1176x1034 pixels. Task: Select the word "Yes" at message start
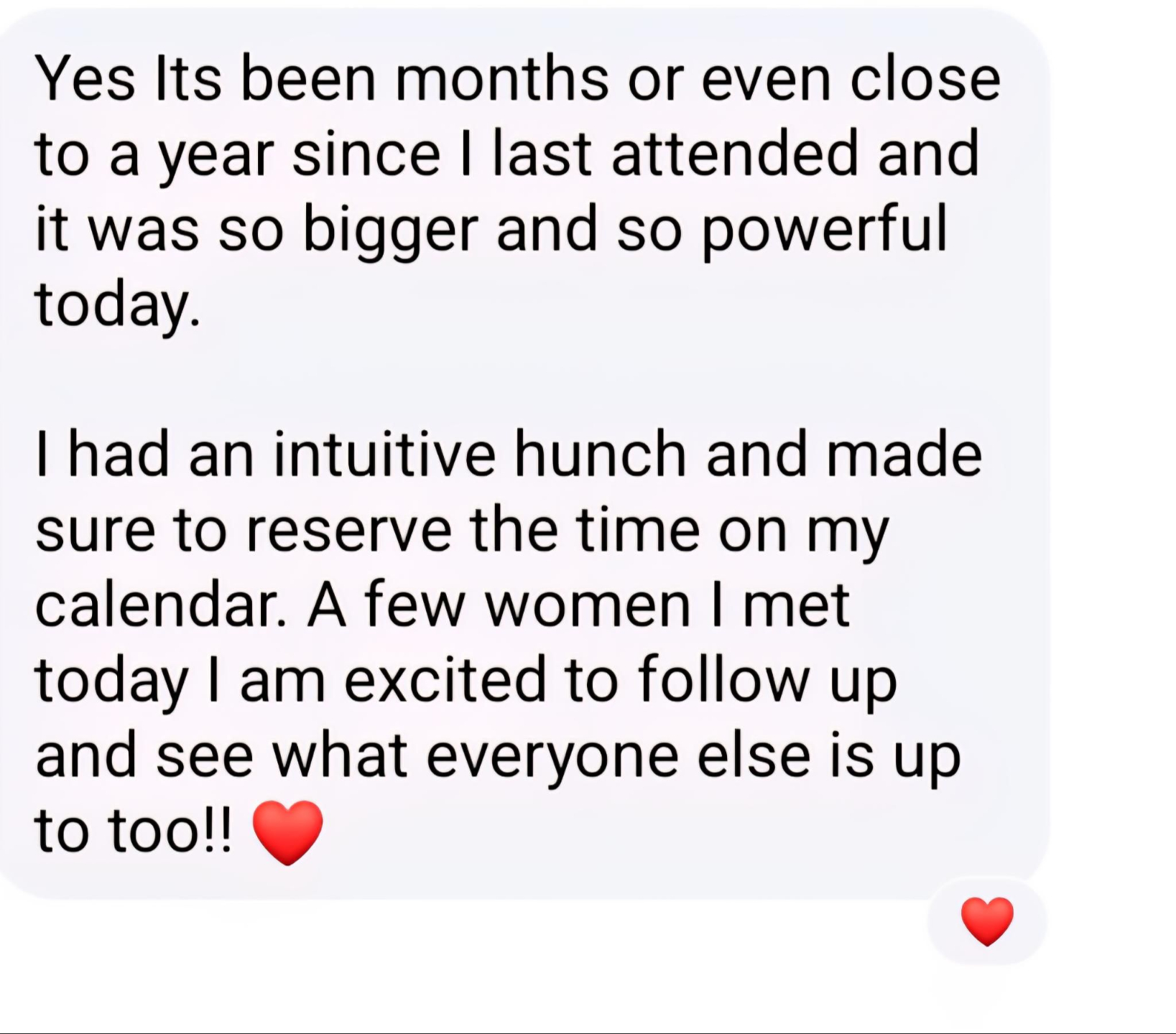85,79
